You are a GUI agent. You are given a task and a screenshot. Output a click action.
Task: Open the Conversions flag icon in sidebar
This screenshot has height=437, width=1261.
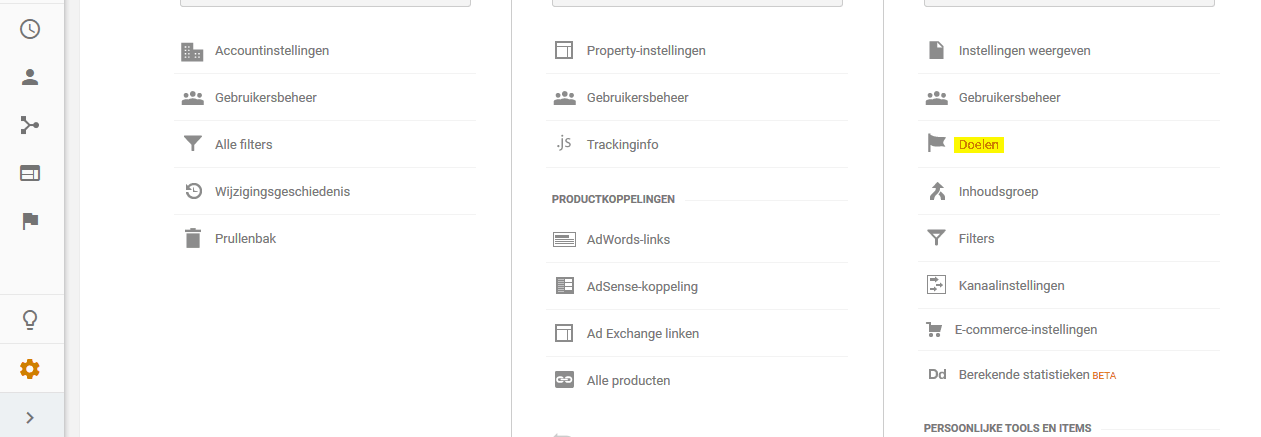pyautogui.click(x=30, y=221)
